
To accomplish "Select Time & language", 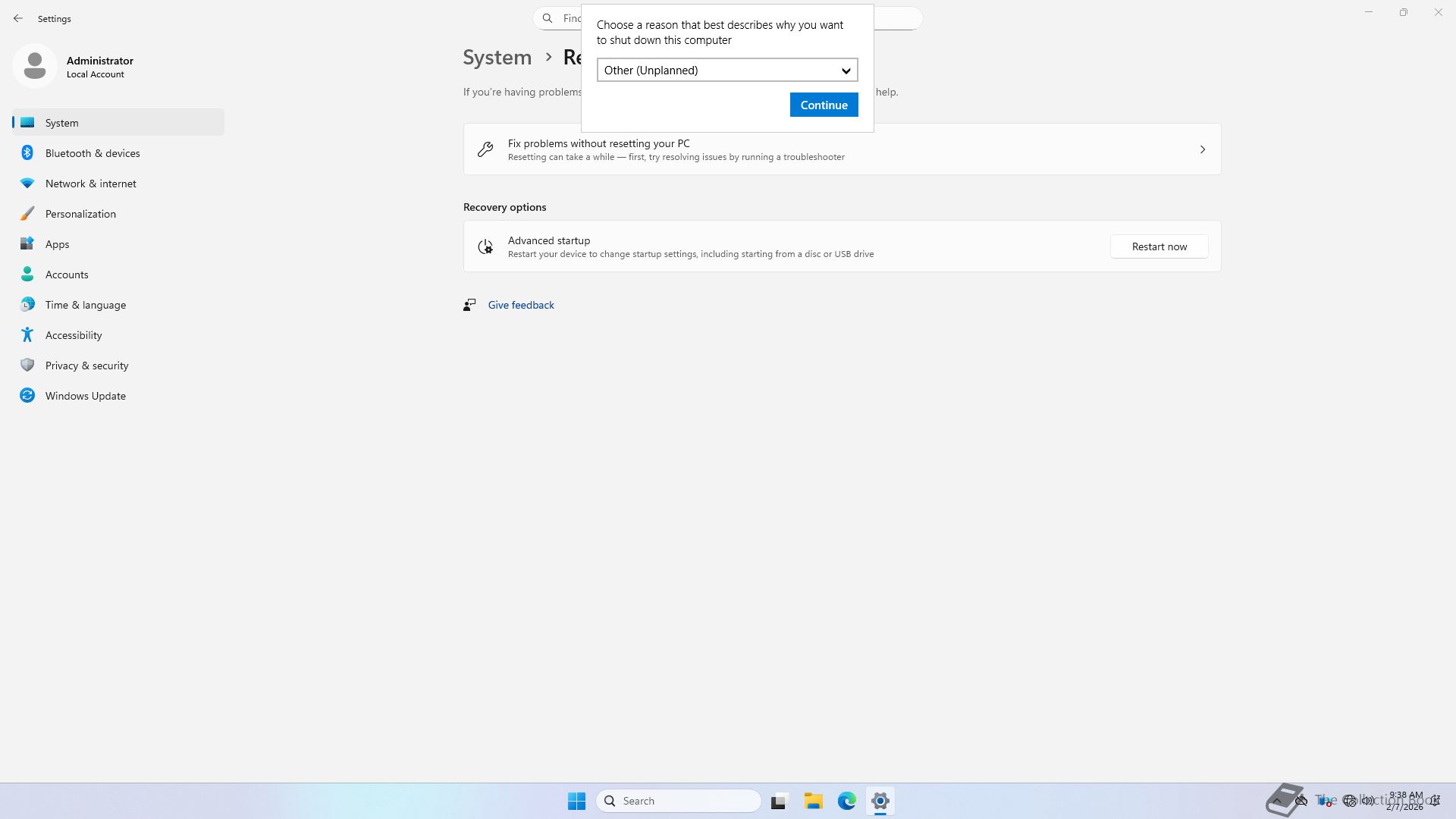I will (86, 305).
